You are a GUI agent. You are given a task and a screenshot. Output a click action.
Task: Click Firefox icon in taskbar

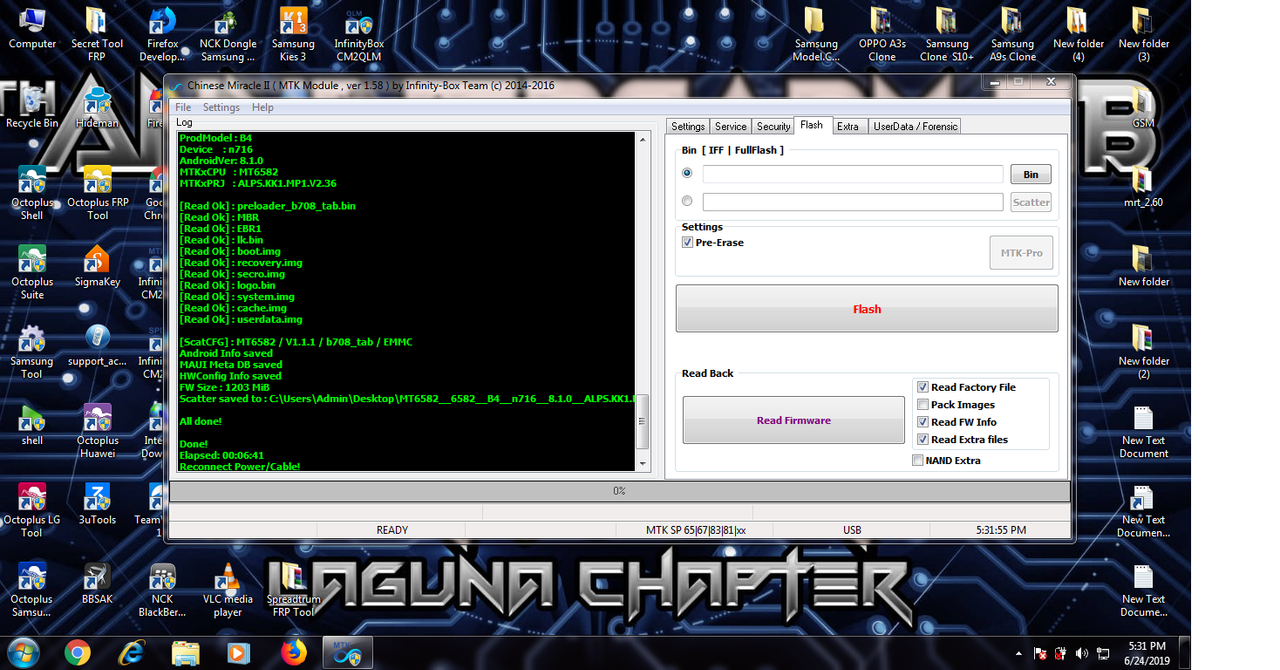click(x=293, y=653)
